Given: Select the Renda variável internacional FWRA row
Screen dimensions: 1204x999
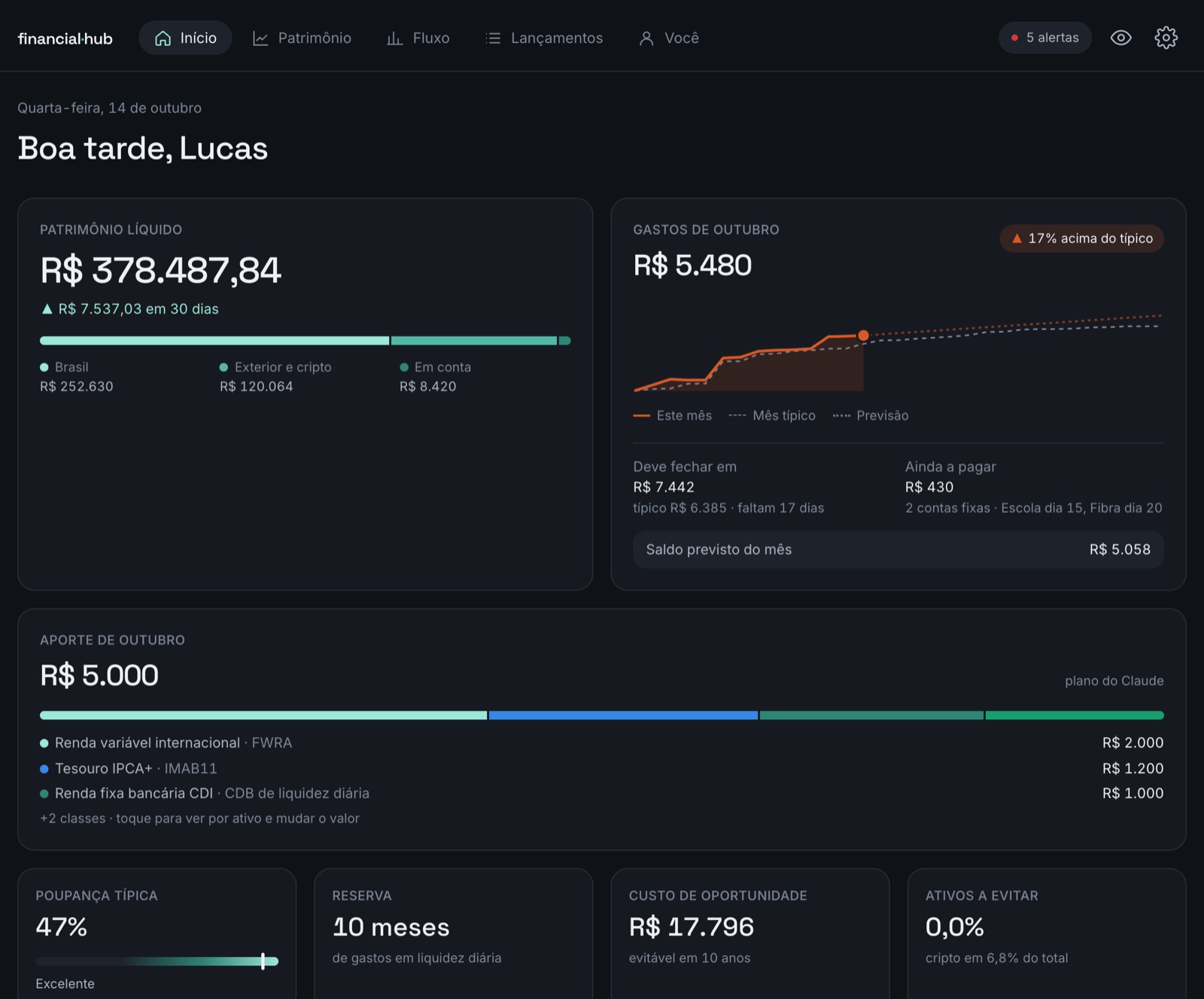Looking at the screenshot, I should tap(602, 742).
